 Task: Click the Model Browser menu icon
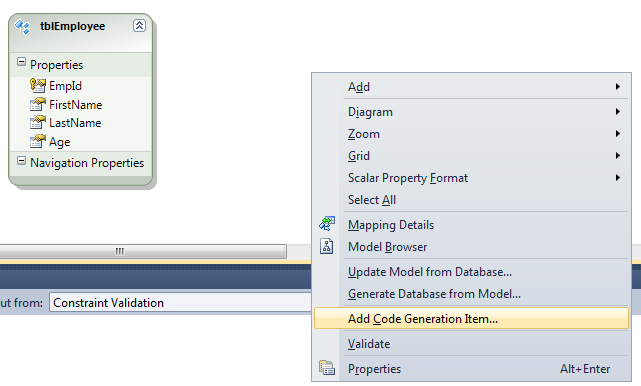[x=327, y=247]
